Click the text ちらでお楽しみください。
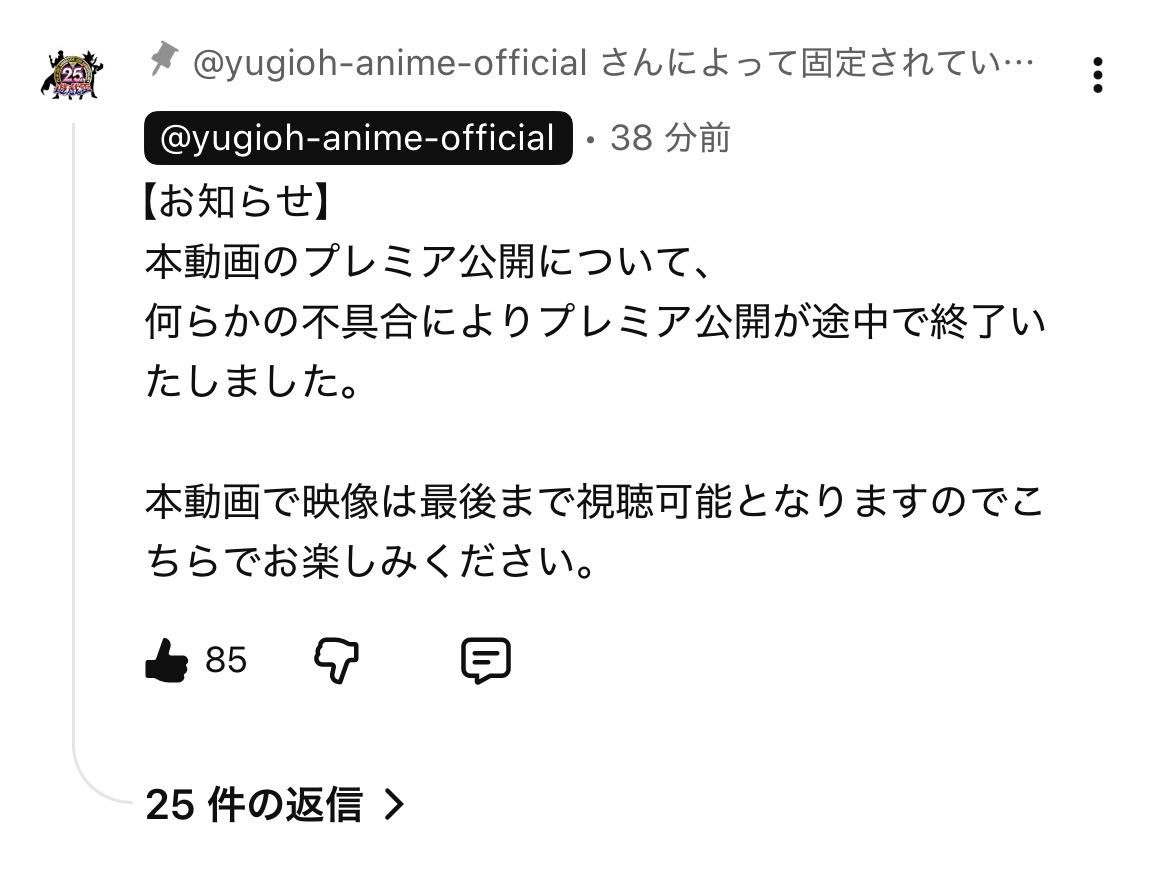The width and height of the screenshot is (1170, 875). click(371, 561)
